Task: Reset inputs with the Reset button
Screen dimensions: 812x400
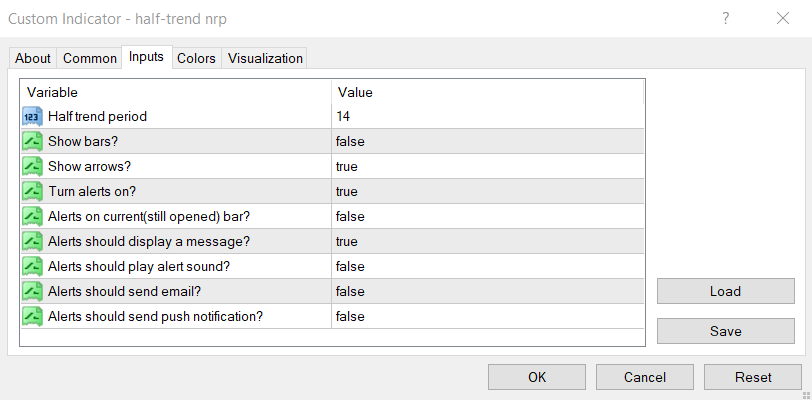Action: [x=752, y=377]
